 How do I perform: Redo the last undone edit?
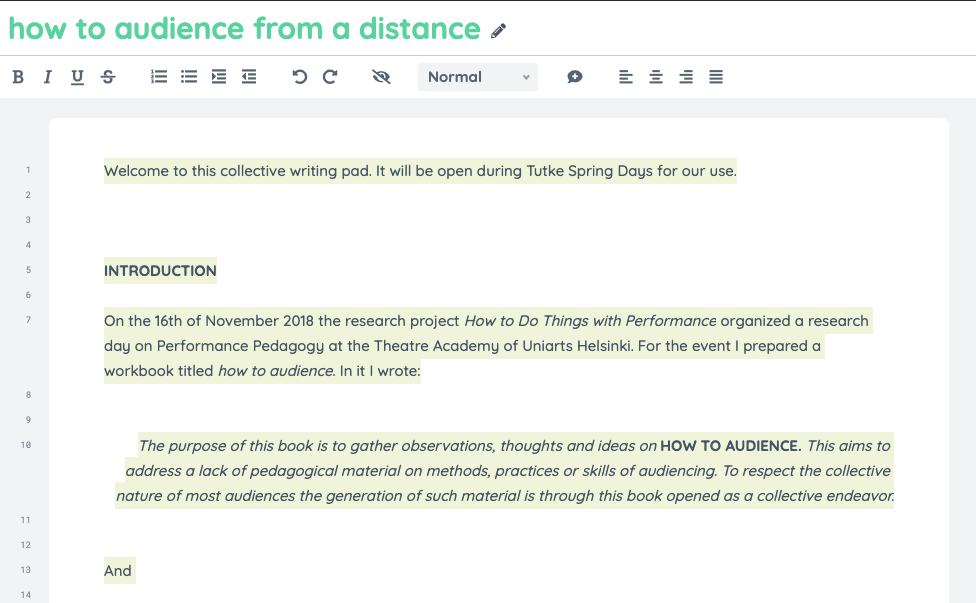click(330, 77)
